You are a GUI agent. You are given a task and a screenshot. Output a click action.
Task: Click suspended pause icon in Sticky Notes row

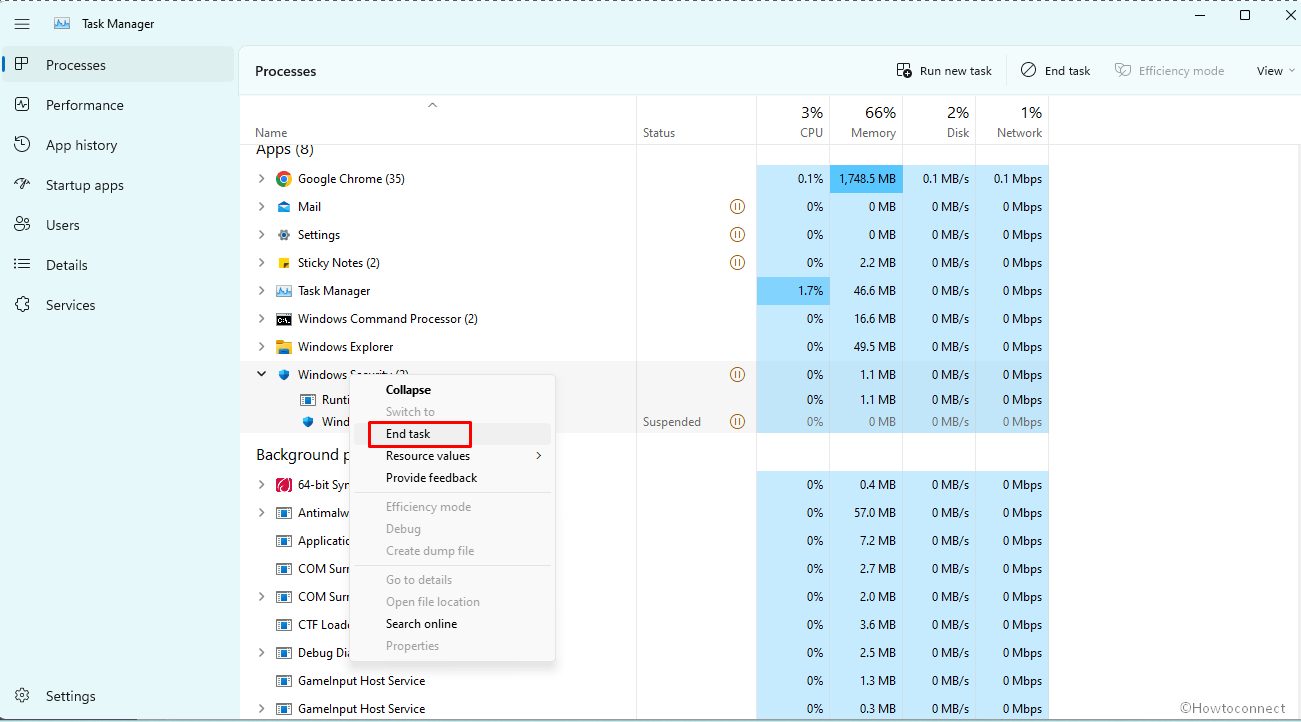[737, 263]
